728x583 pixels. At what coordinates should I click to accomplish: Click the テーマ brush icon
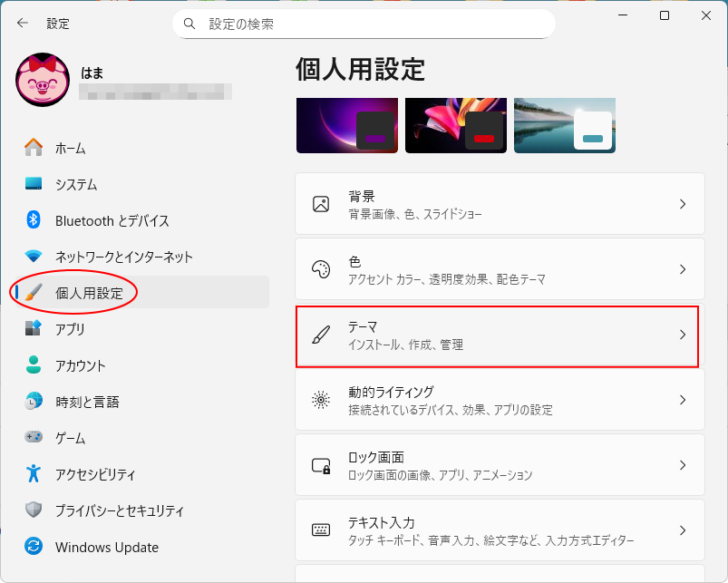click(321, 335)
